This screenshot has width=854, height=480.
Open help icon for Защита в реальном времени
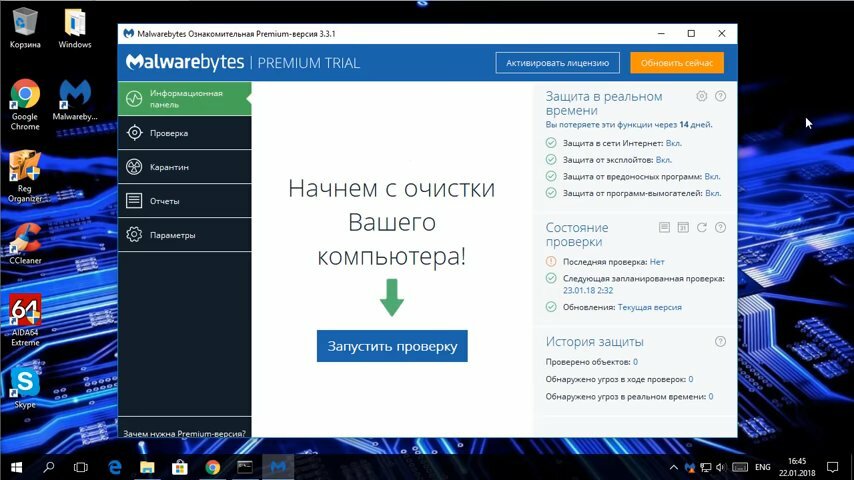tap(720, 96)
